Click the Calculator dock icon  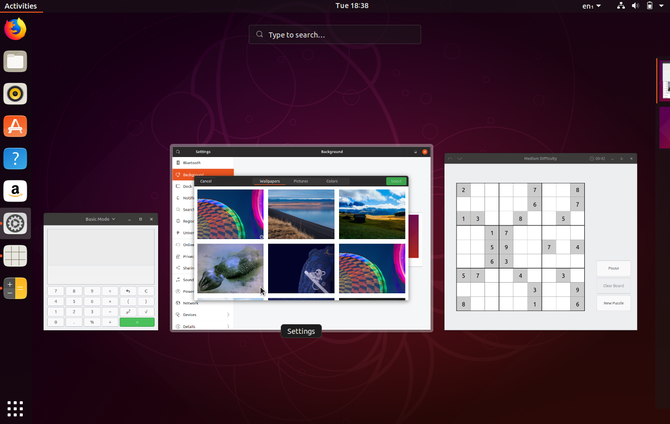pos(15,288)
